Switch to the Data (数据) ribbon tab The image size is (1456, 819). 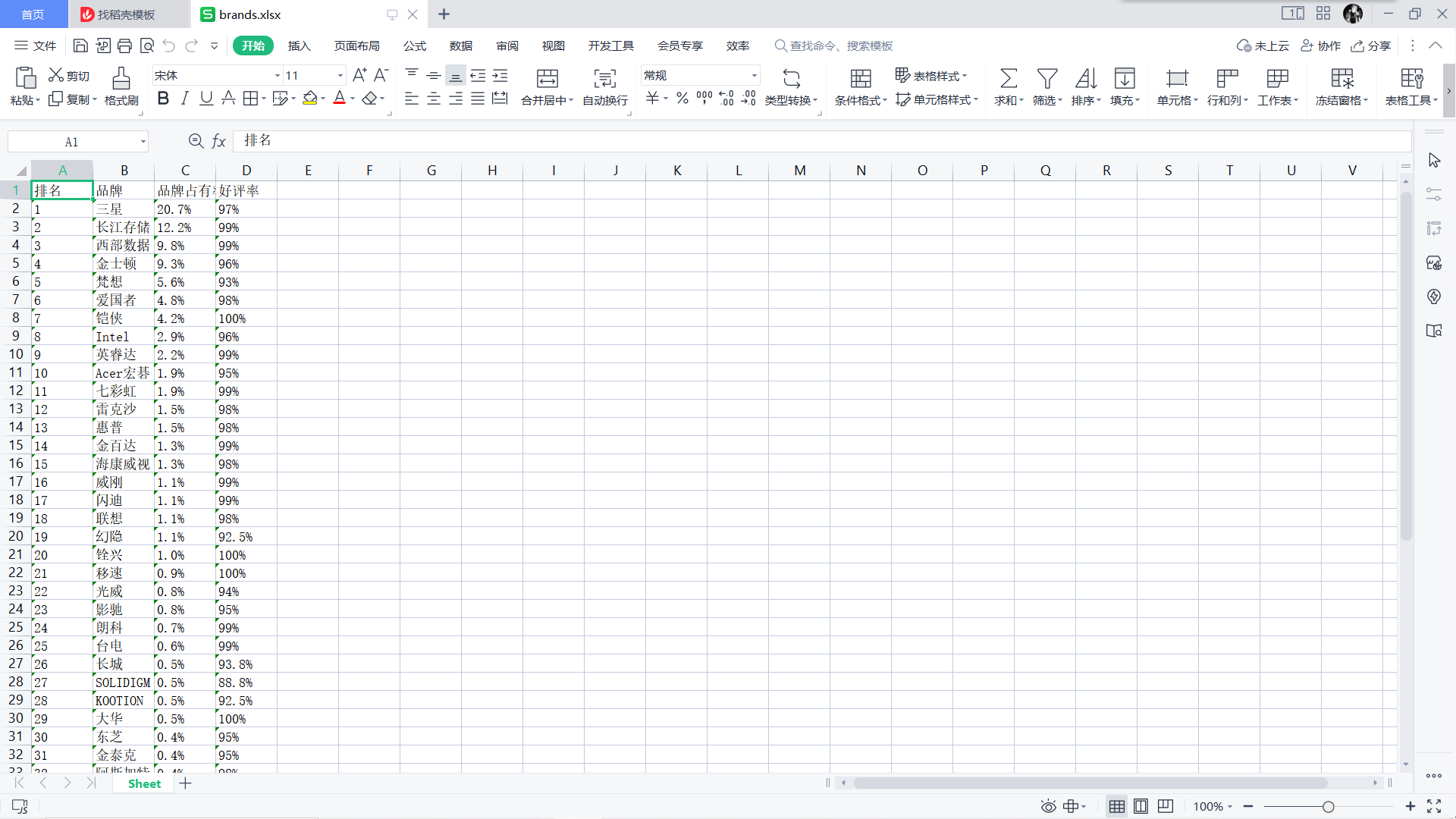coord(460,45)
